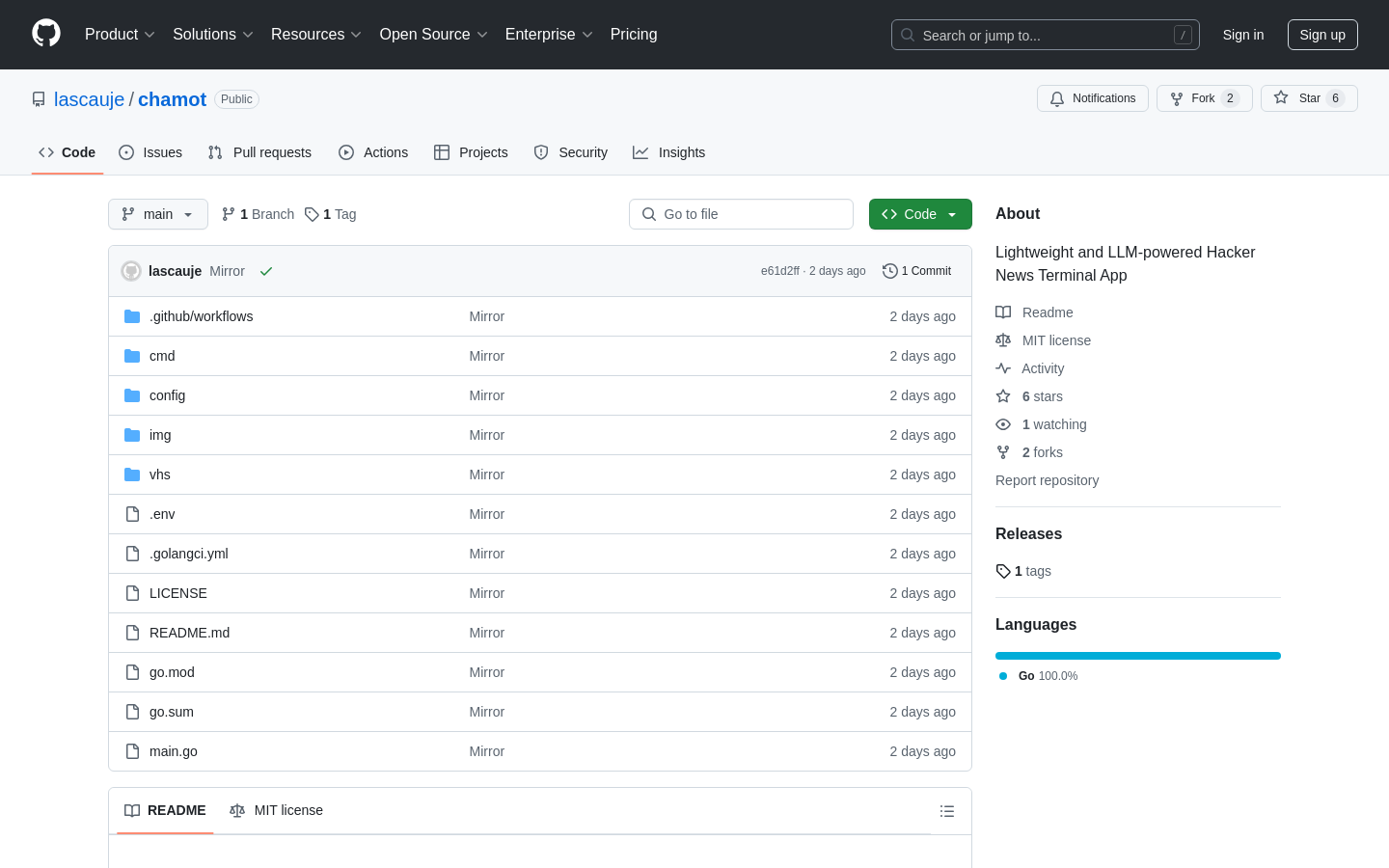Click the go.mod file icon
This screenshot has height=868, width=1389.
(132, 672)
